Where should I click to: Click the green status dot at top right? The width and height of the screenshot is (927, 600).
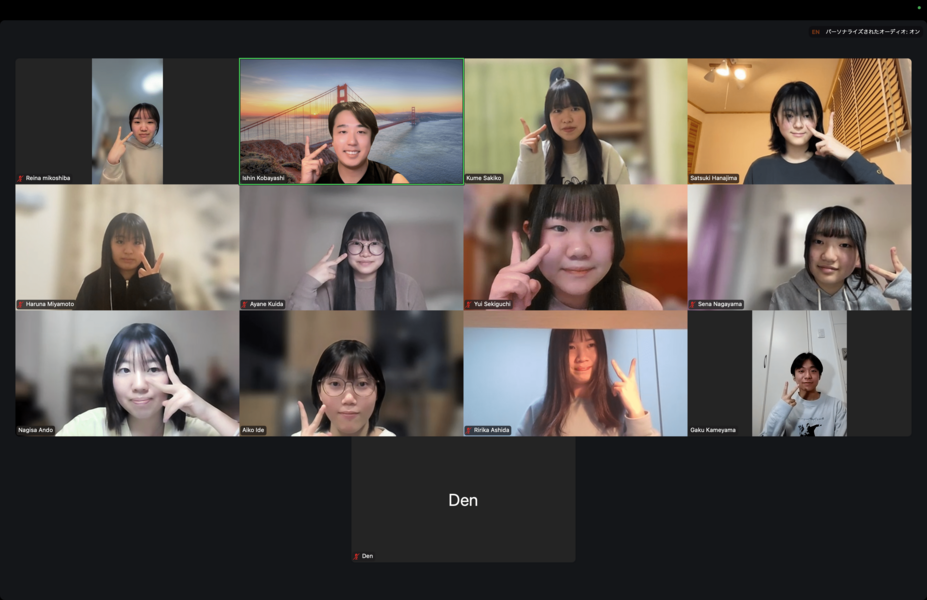[x=919, y=8]
